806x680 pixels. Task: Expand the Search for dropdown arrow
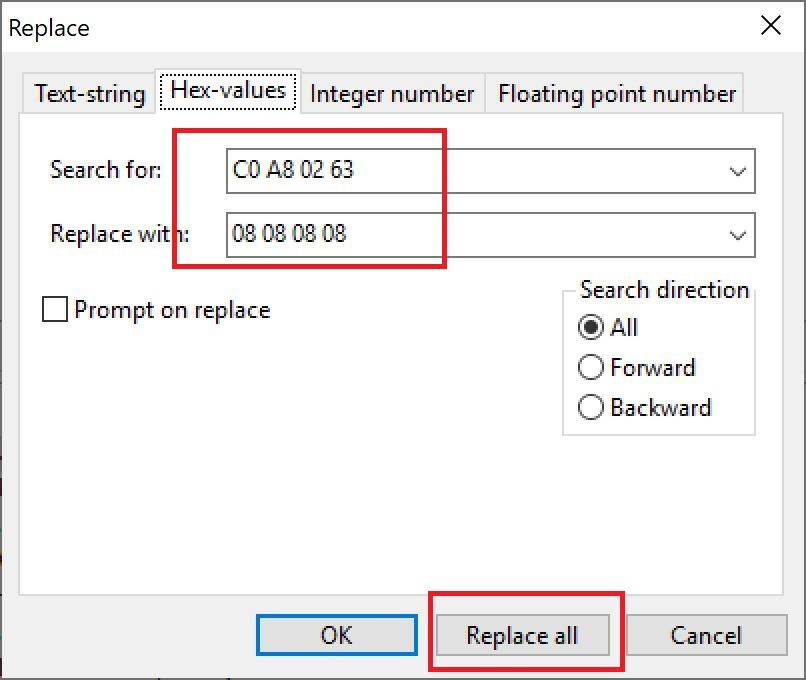[738, 171]
